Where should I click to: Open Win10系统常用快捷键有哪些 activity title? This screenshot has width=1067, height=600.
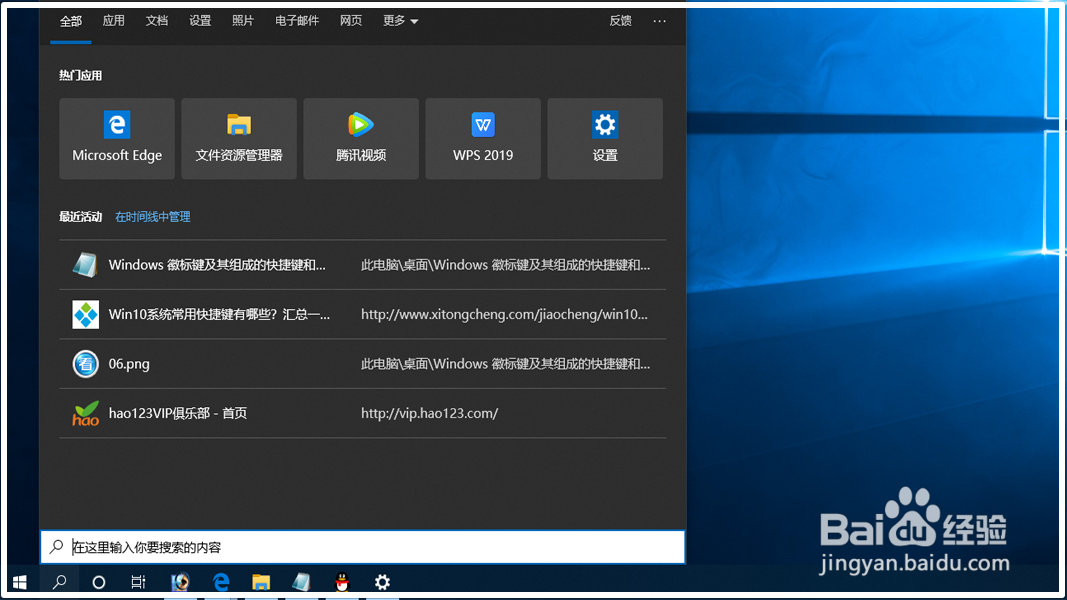coord(219,314)
